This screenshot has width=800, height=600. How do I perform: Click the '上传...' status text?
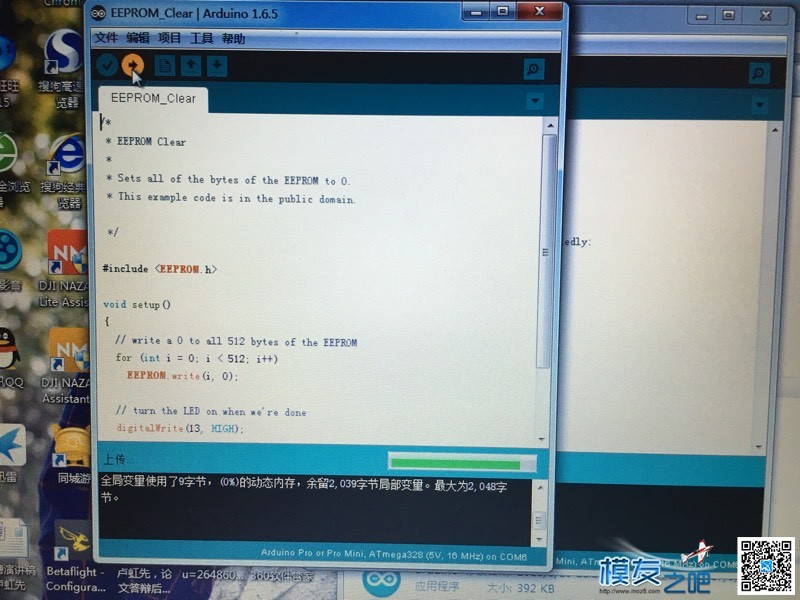117,460
